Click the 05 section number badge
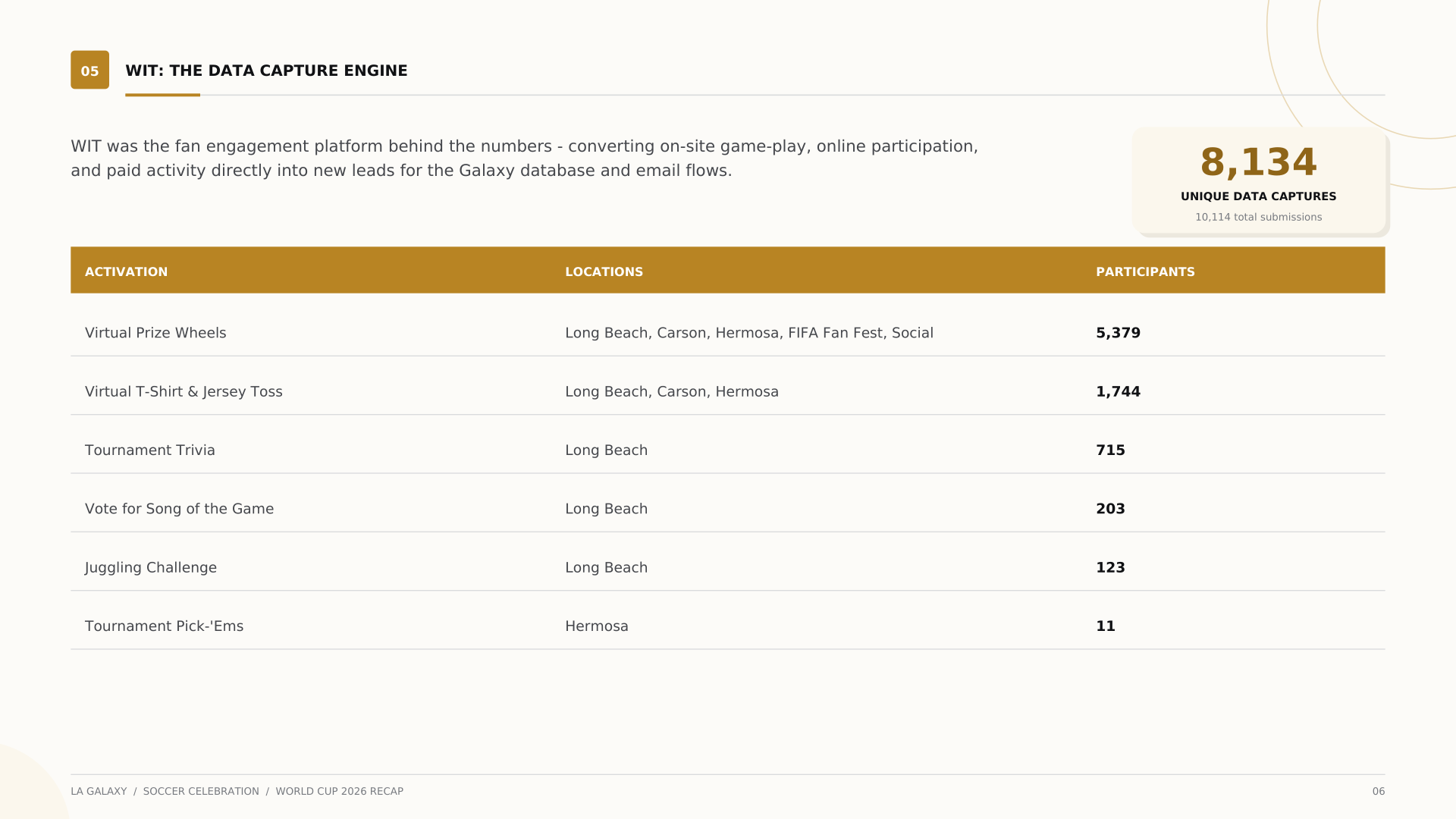This screenshot has height=819, width=1456. [89, 70]
